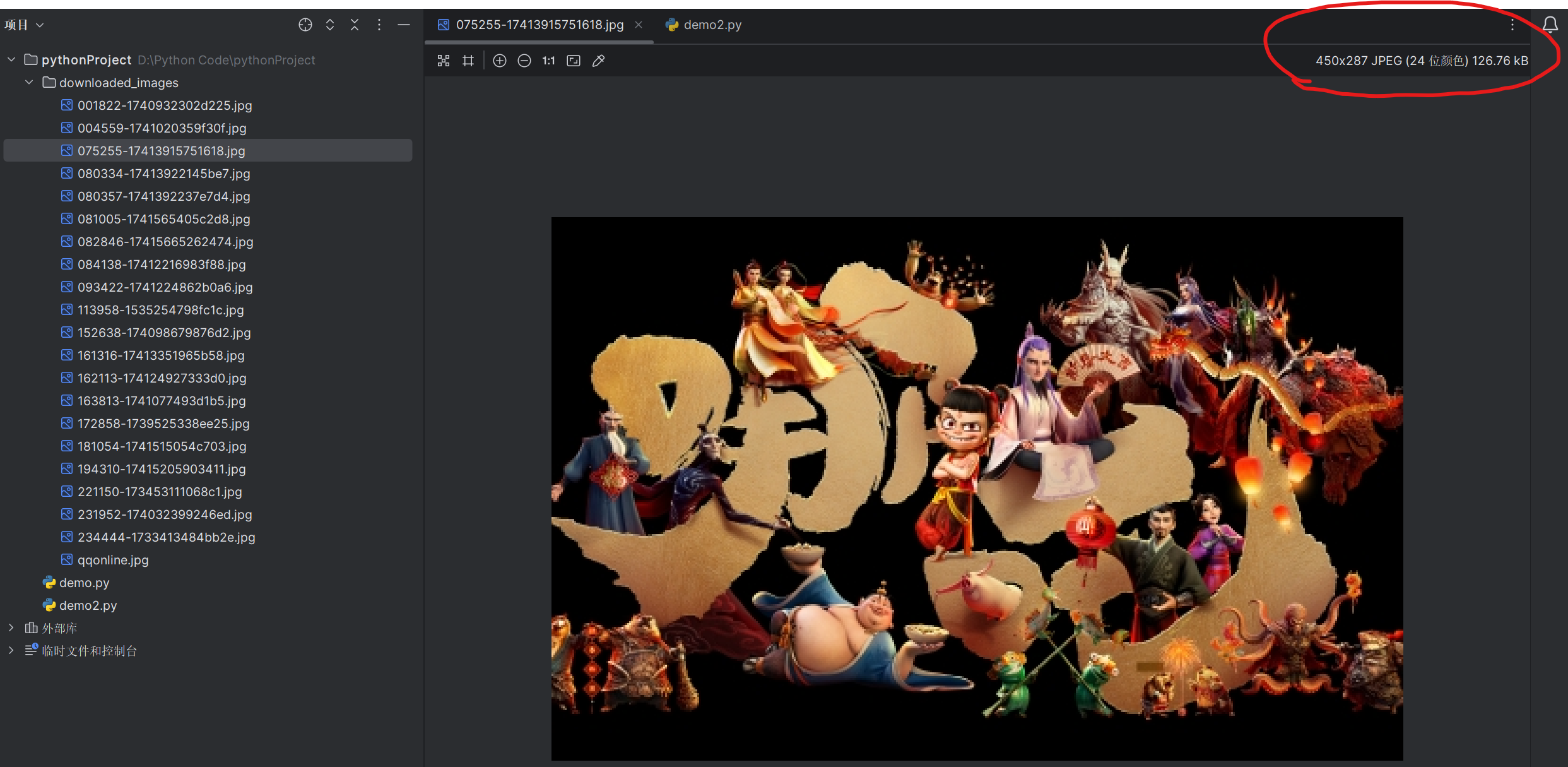Click the color picker eyedropper icon
1568x767 pixels.
598,61
